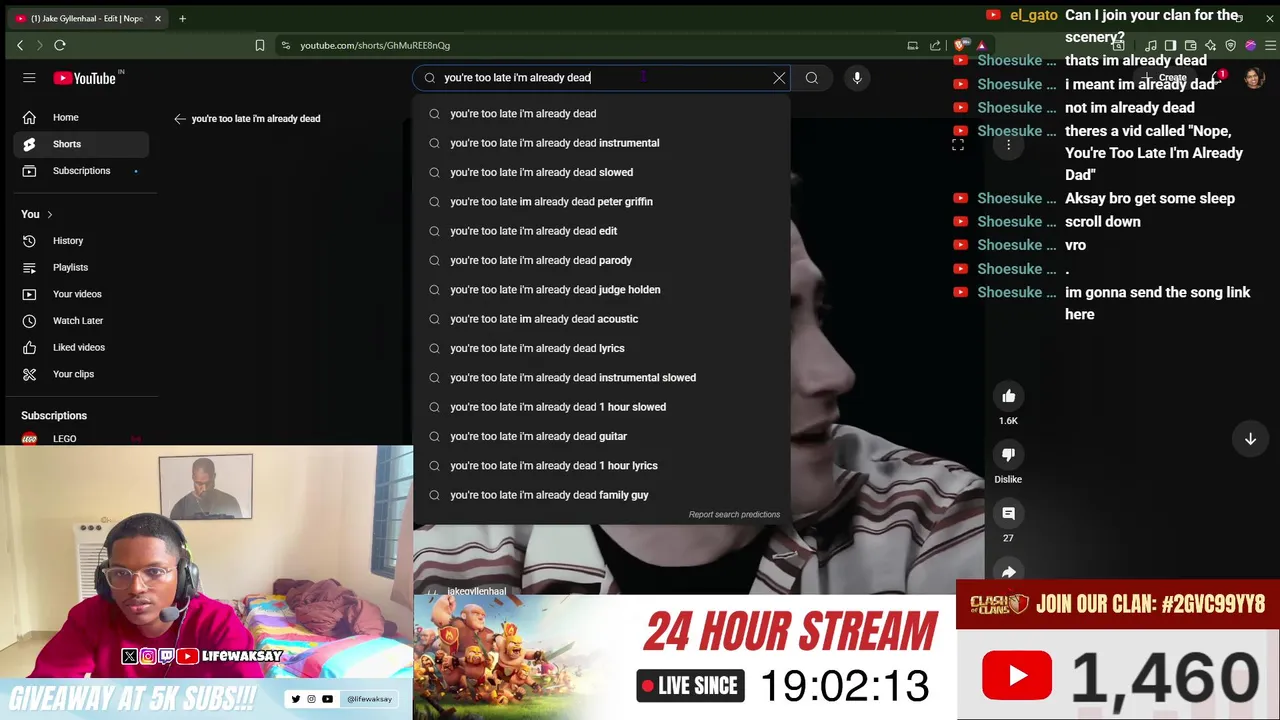
Task: Clear the search text with X
Action: pyautogui.click(x=779, y=78)
